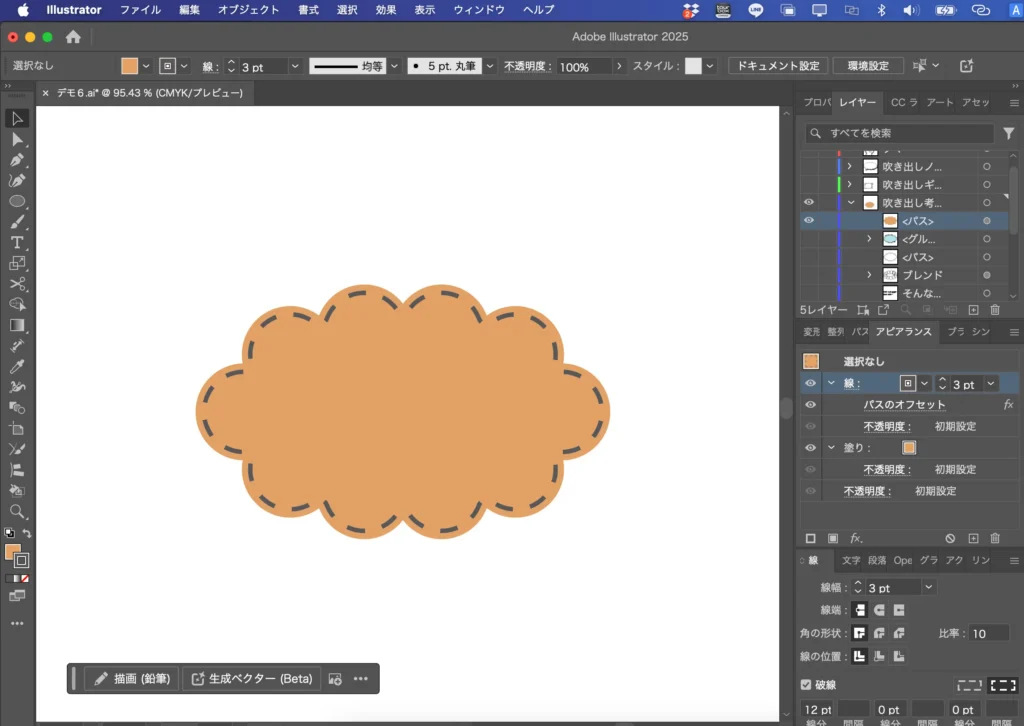Switch to the 文字 panel tab

click(851, 561)
